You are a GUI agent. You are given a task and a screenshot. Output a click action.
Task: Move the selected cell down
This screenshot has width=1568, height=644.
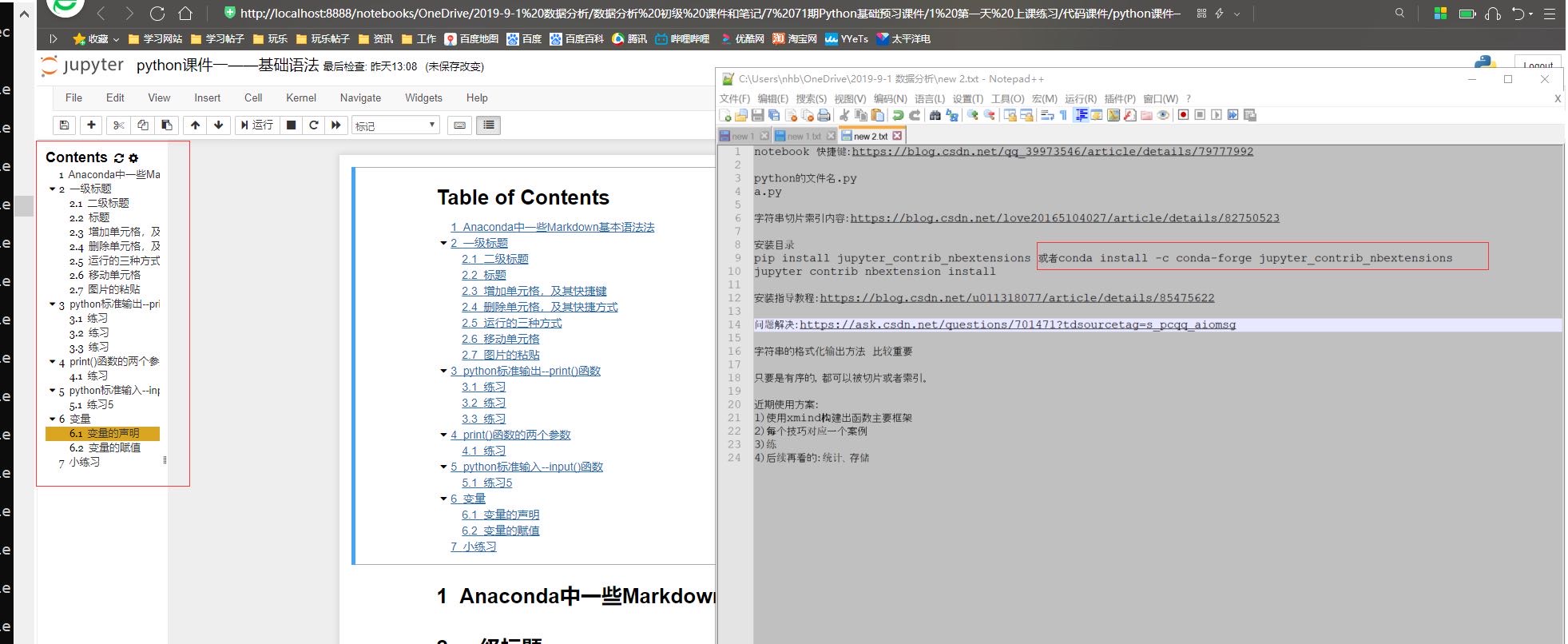coord(218,125)
